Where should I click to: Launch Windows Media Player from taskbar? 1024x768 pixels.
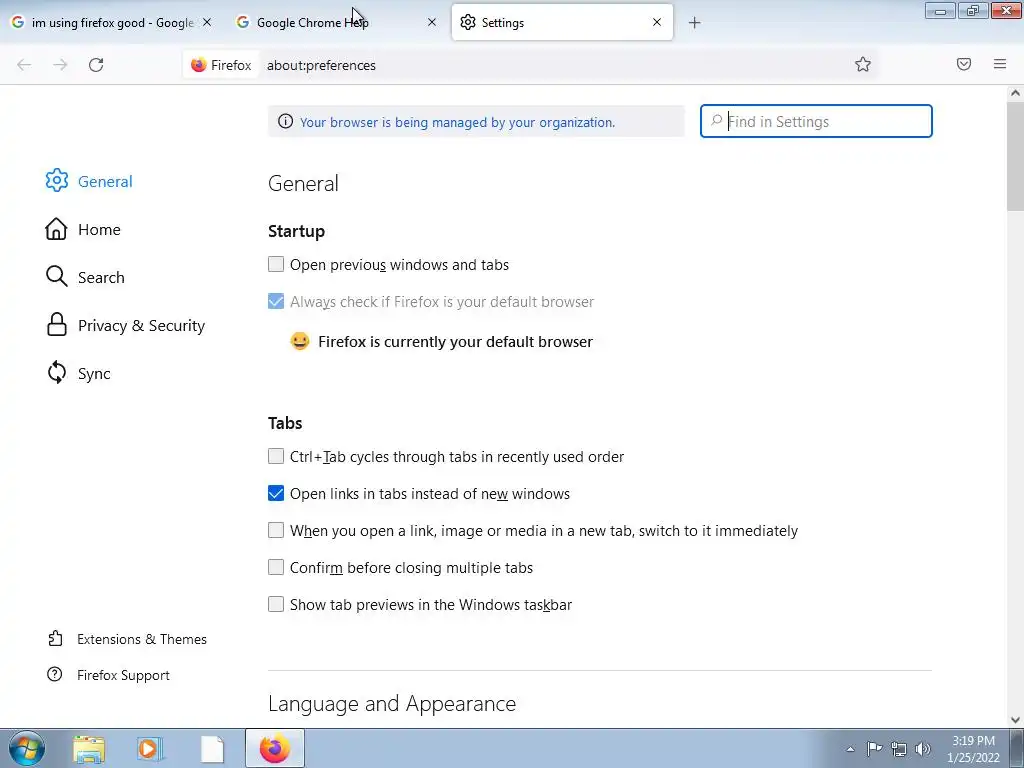click(150, 748)
